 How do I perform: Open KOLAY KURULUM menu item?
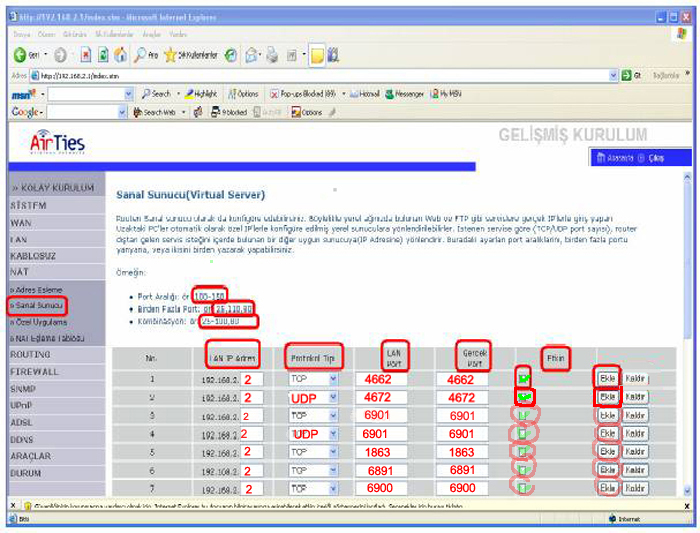point(54,187)
